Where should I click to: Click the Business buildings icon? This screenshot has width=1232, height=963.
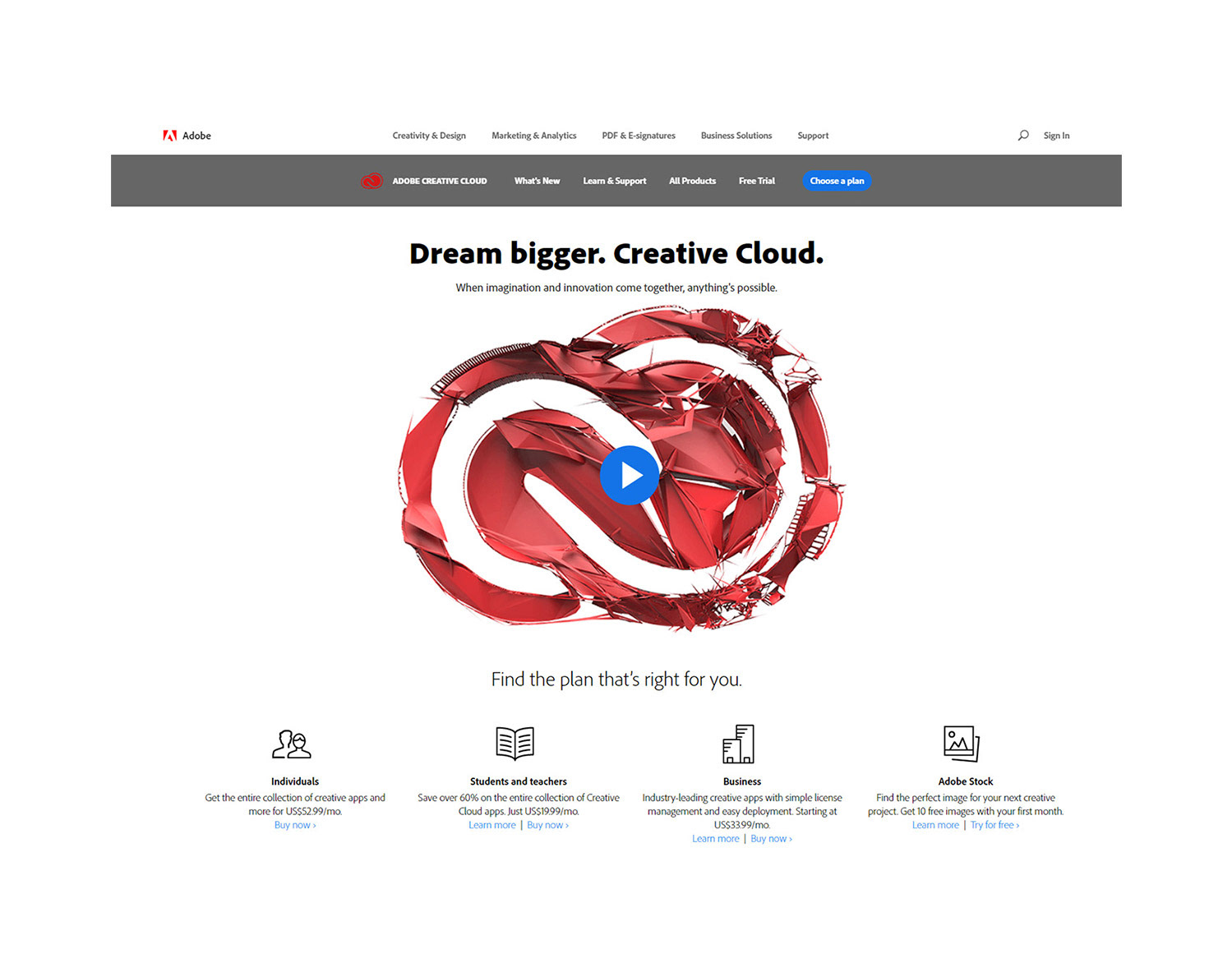pos(738,744)
